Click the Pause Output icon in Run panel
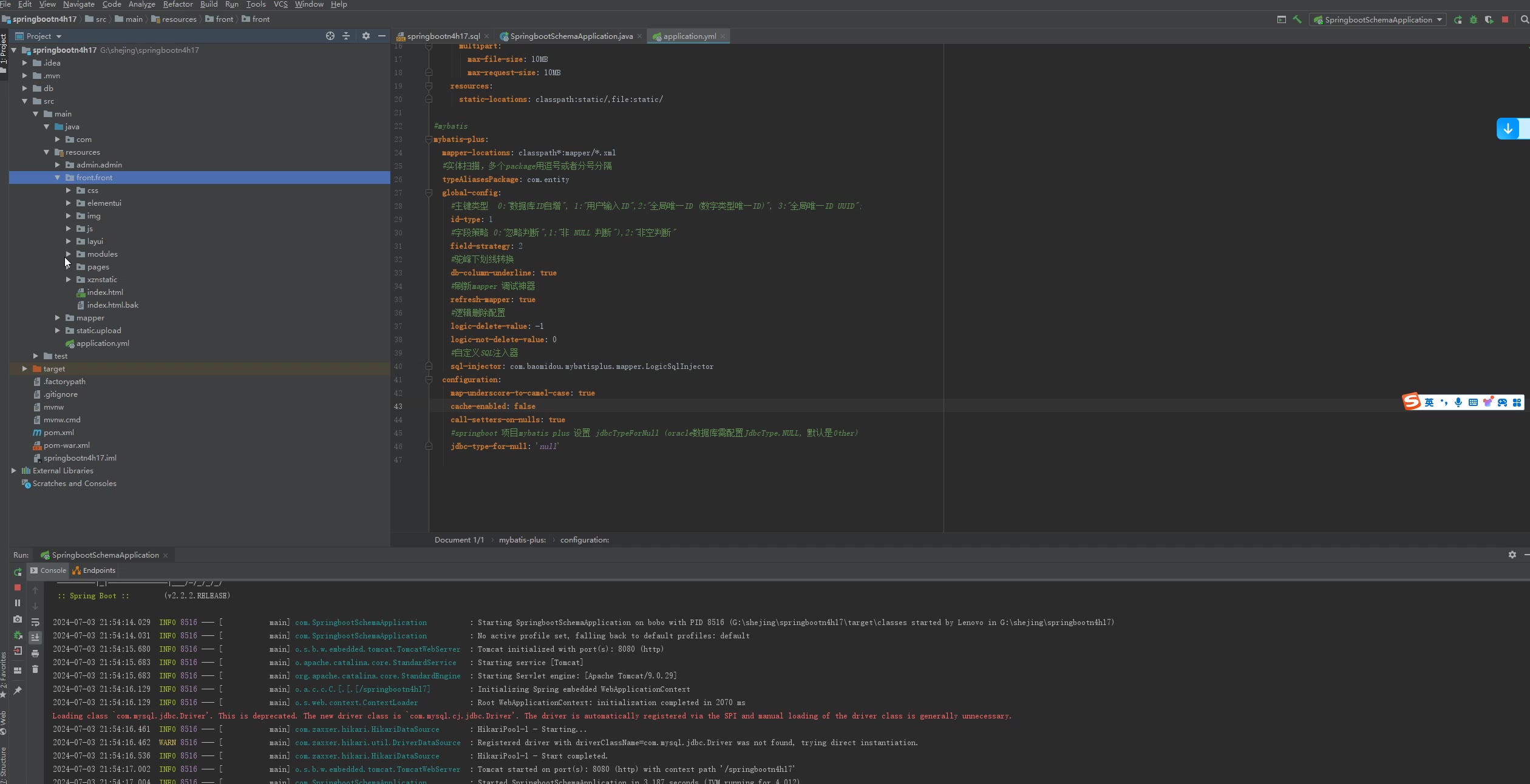Viewport: 1530px width, 784px height. point(18,603)
